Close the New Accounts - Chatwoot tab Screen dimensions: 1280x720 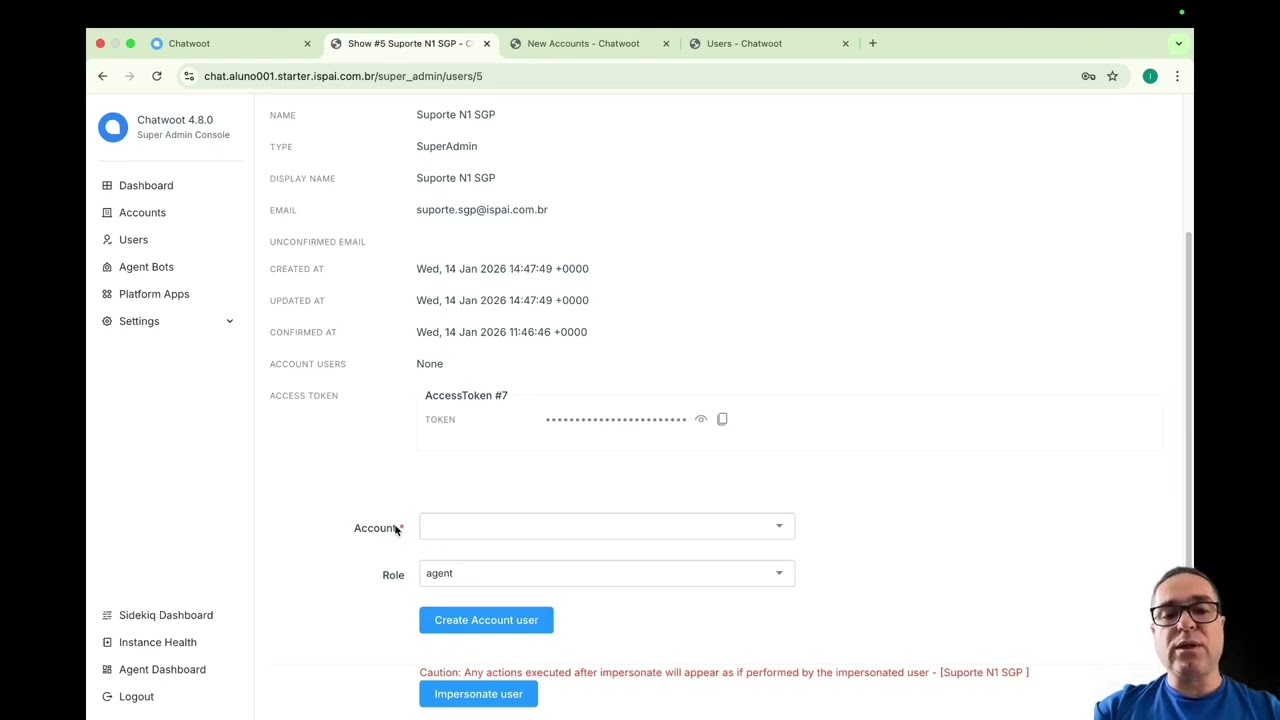point(666,43)
